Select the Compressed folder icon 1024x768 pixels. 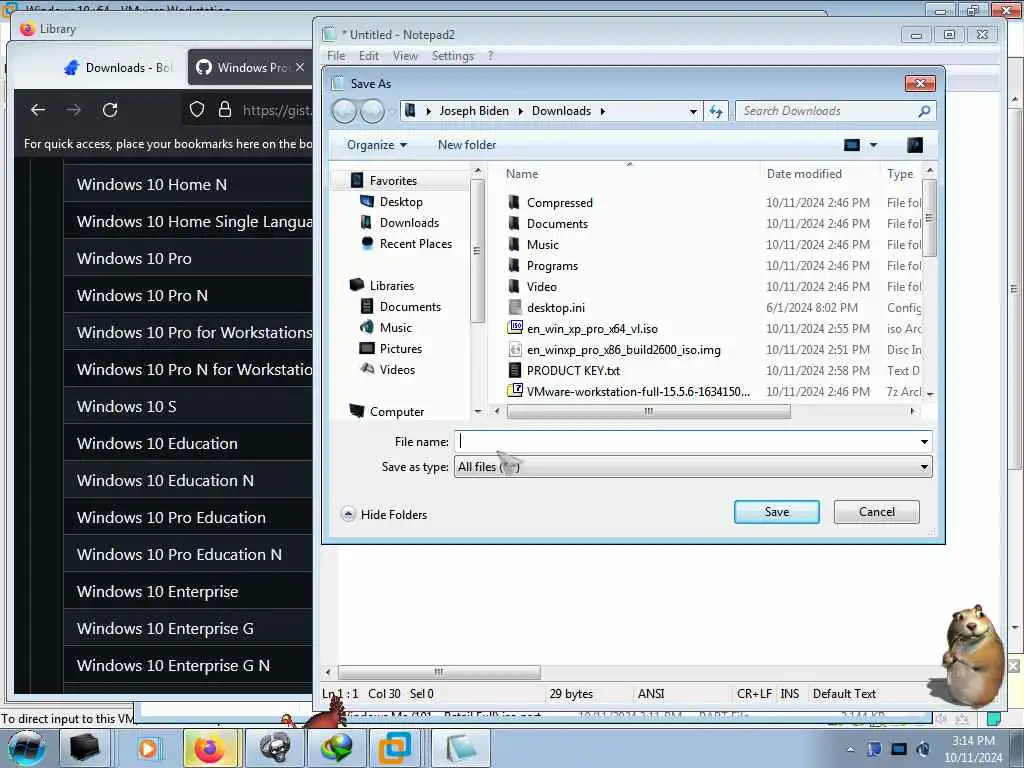[x=515, y=202]
